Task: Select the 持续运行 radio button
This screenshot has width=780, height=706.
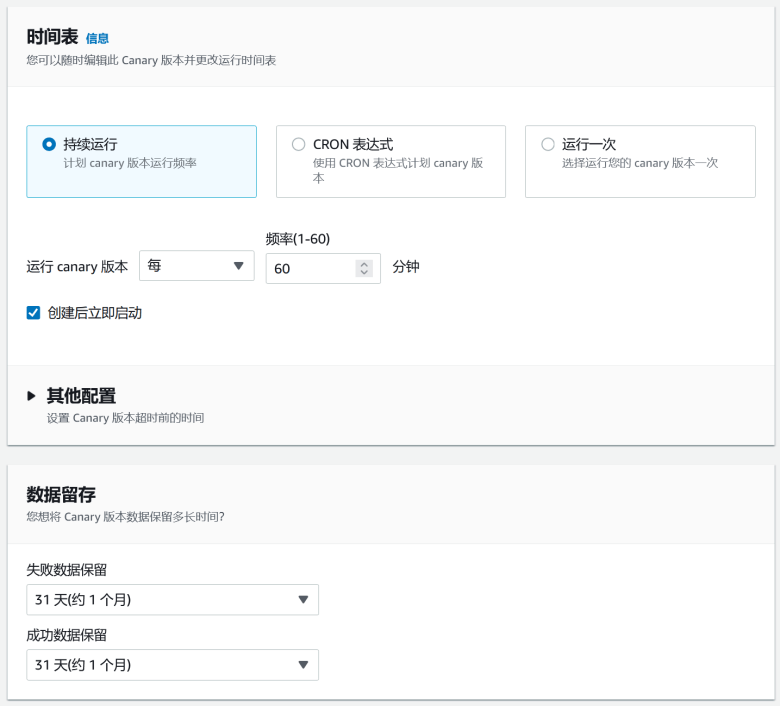Action: pyautogui.click(x=49, y=144)
